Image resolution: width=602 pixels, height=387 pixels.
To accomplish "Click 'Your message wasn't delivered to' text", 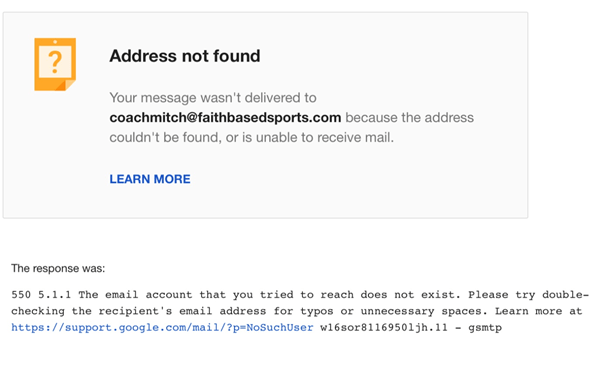I will tap(213, 98).
